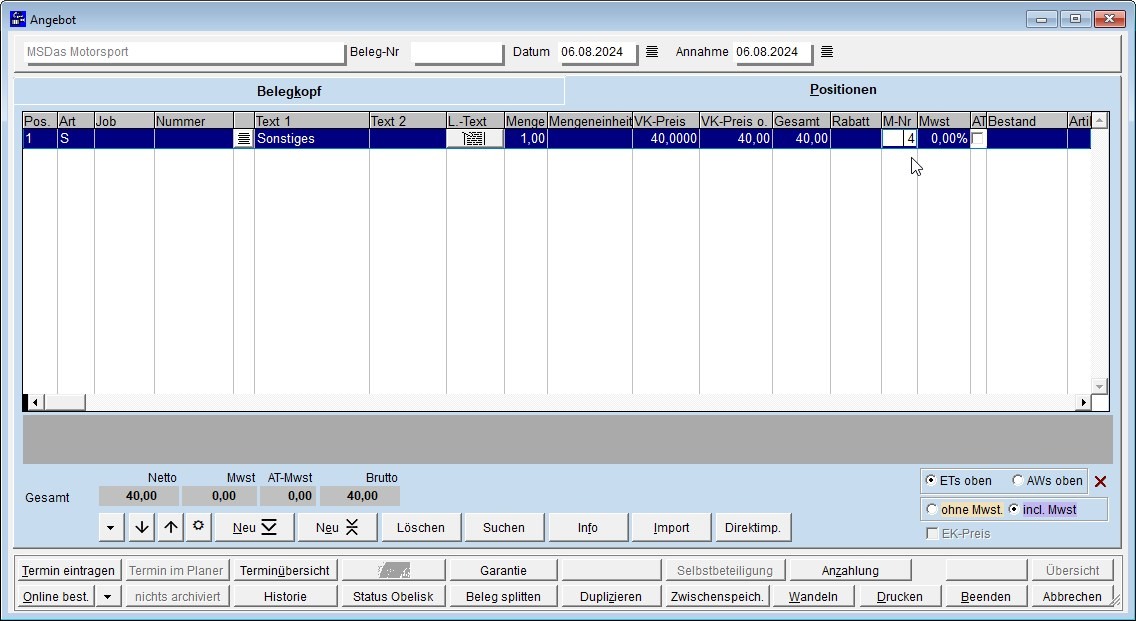
Task: Click the Garantie button
Action: (504, 571)
